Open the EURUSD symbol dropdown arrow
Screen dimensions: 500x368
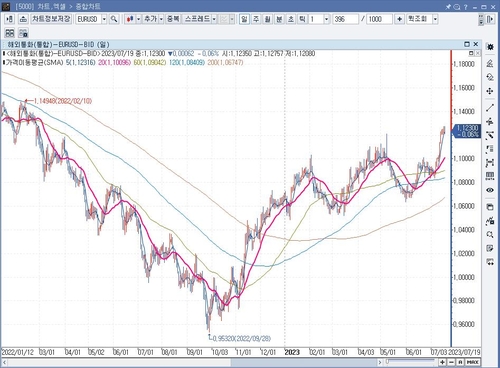pos(104,19)
